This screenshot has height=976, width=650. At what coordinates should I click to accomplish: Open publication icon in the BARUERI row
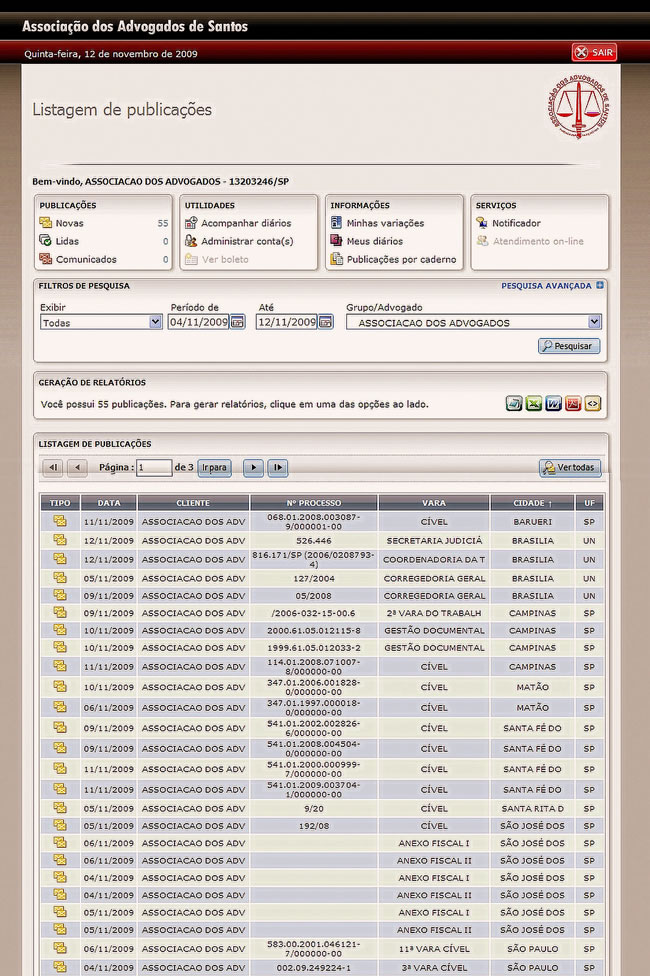pyautogui.click(x=60, y=521)
